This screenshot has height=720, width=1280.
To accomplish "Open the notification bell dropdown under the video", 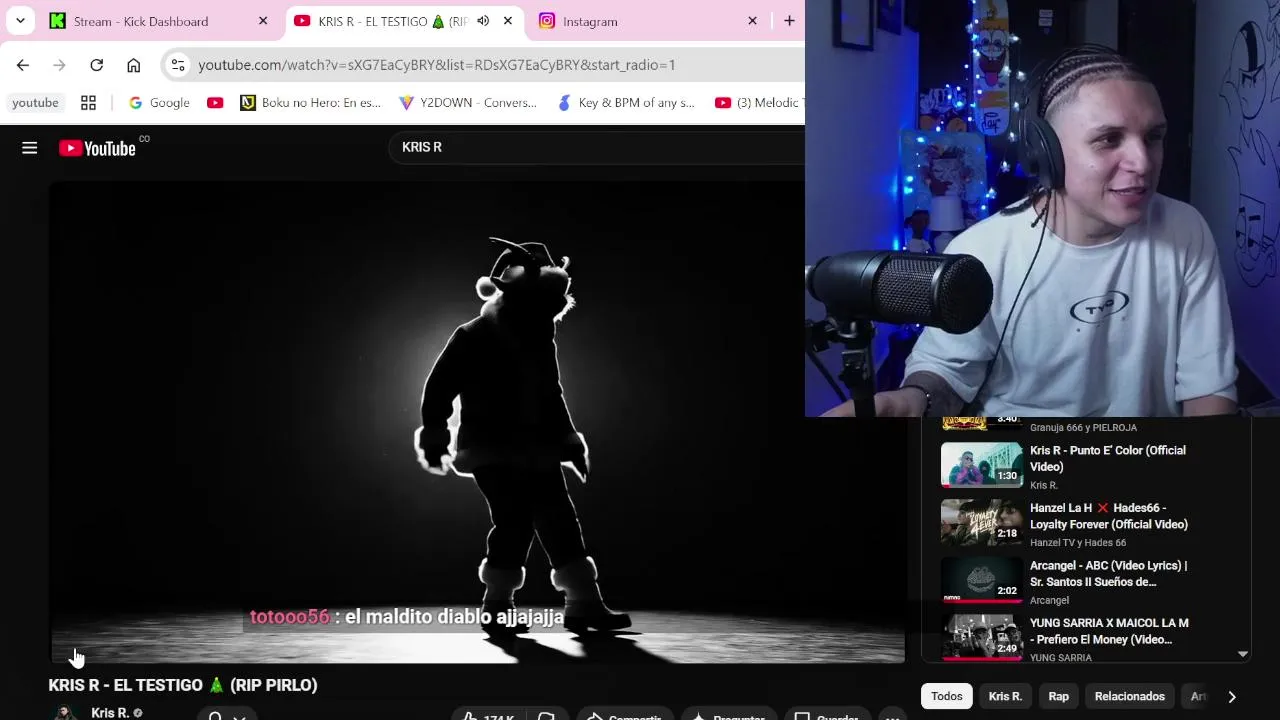I will click(x=226, y=714).
